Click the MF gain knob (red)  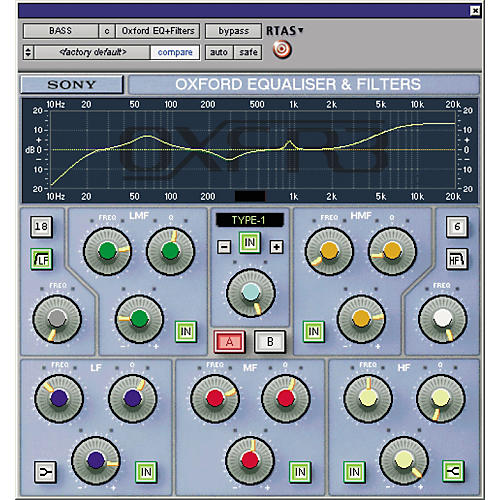pos(250,461)
